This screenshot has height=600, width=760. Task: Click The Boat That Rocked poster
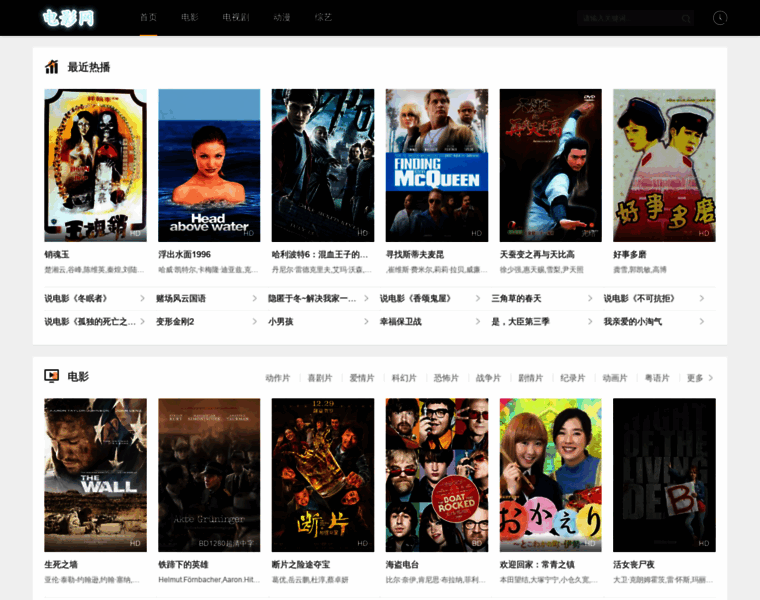437,475
